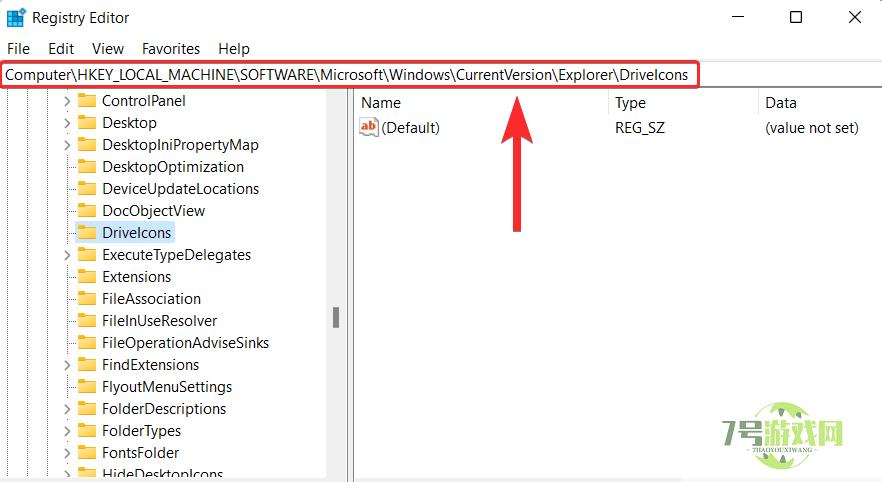Expand the FolderDescriptions key
The height and width of the screenshot is (482, 882).
[67, 409]
